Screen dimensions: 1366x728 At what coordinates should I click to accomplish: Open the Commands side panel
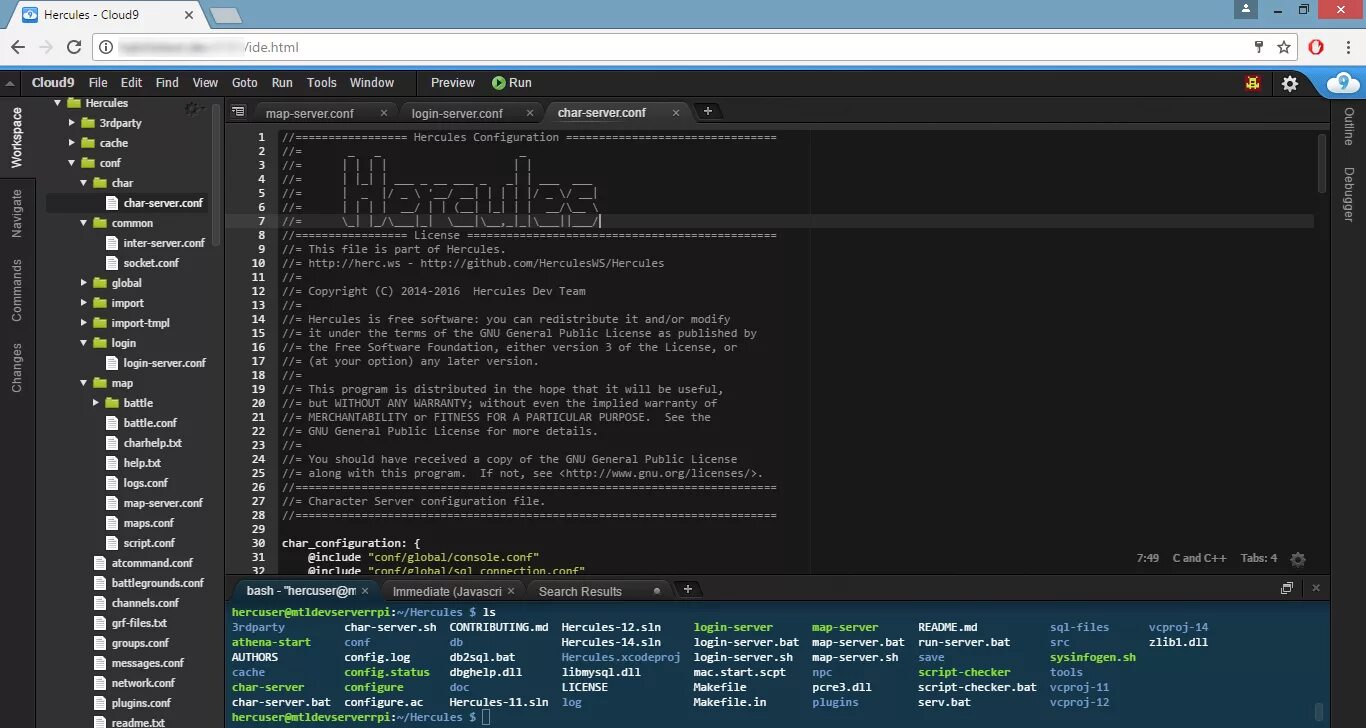coord(17,290)
